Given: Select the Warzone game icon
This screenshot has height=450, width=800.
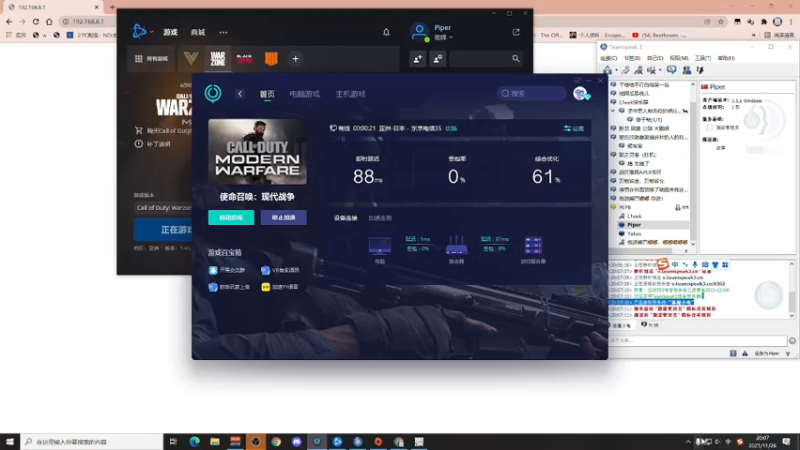Looking at the screenshot, I should click(217, 59).
